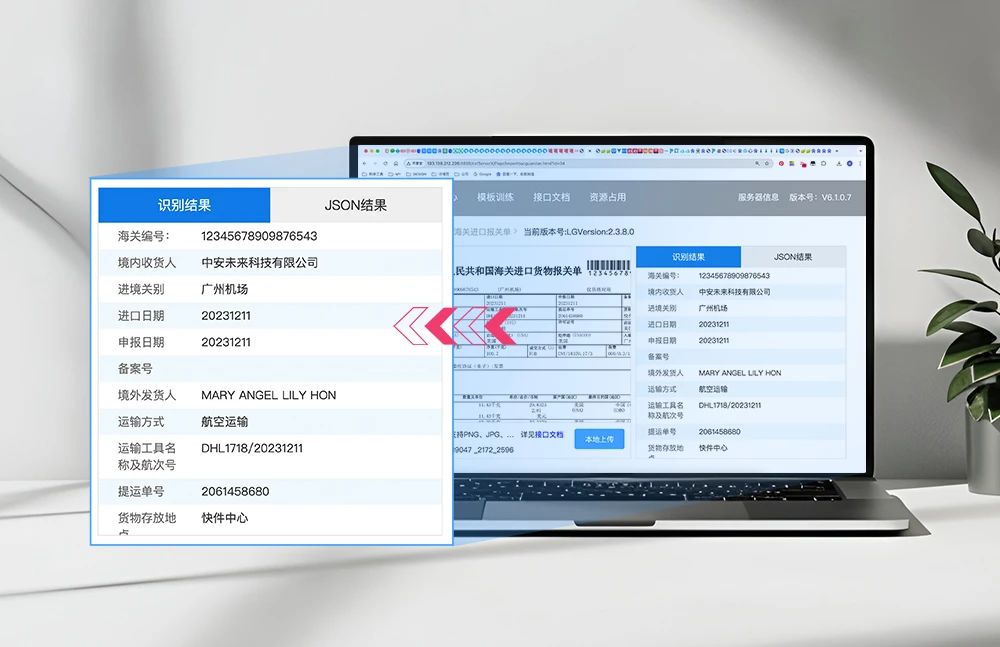Click browser forward arrow on laptop

pyautogui.click(x=375, y=163)
